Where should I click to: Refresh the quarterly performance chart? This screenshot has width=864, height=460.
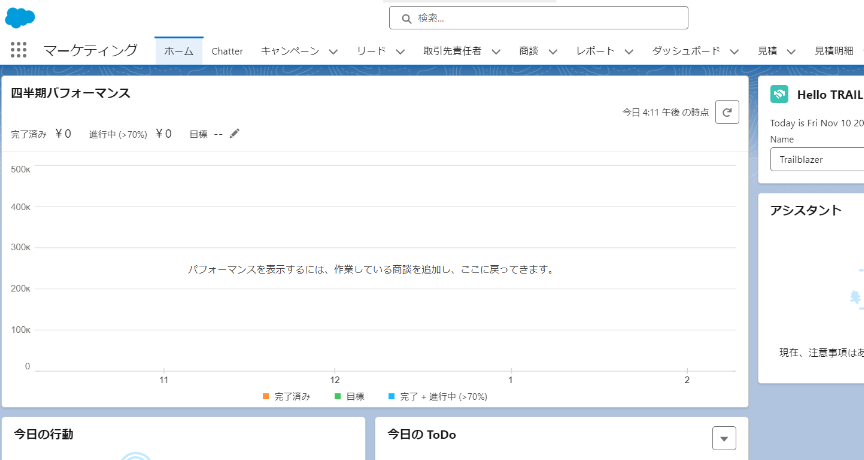point(727,112)
